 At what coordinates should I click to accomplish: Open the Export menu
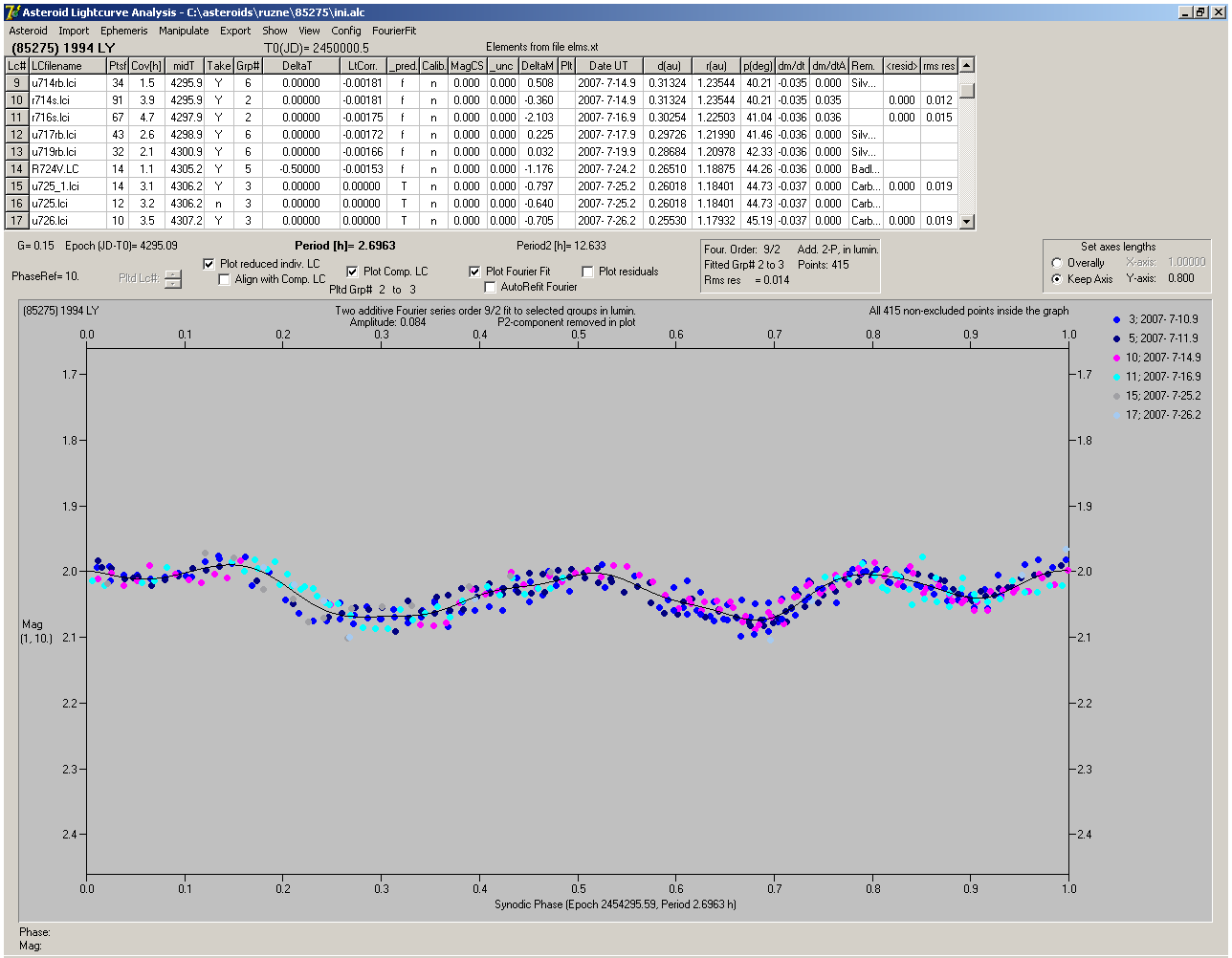click(235, 31)
